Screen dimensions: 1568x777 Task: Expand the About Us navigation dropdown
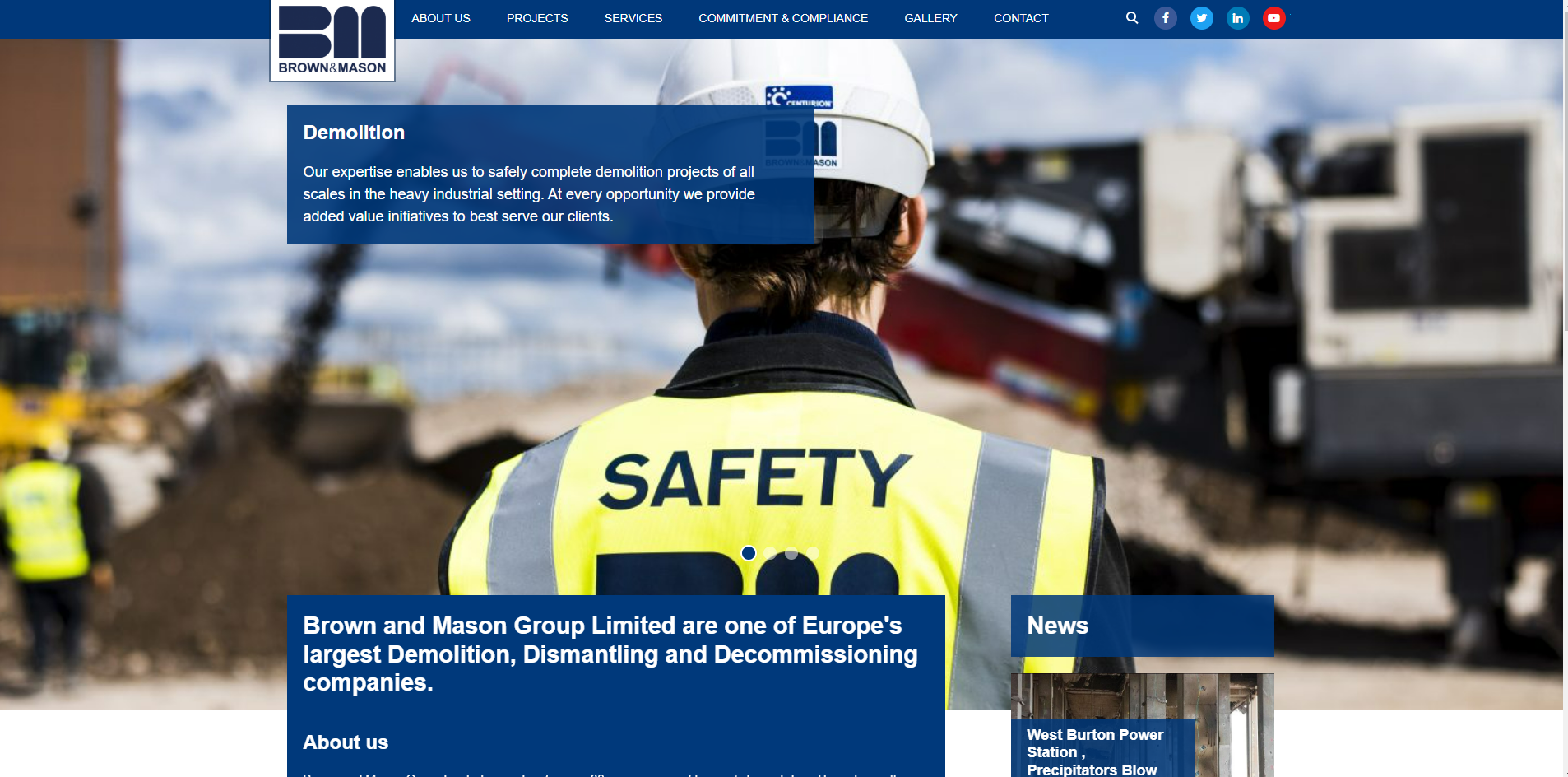440,17
